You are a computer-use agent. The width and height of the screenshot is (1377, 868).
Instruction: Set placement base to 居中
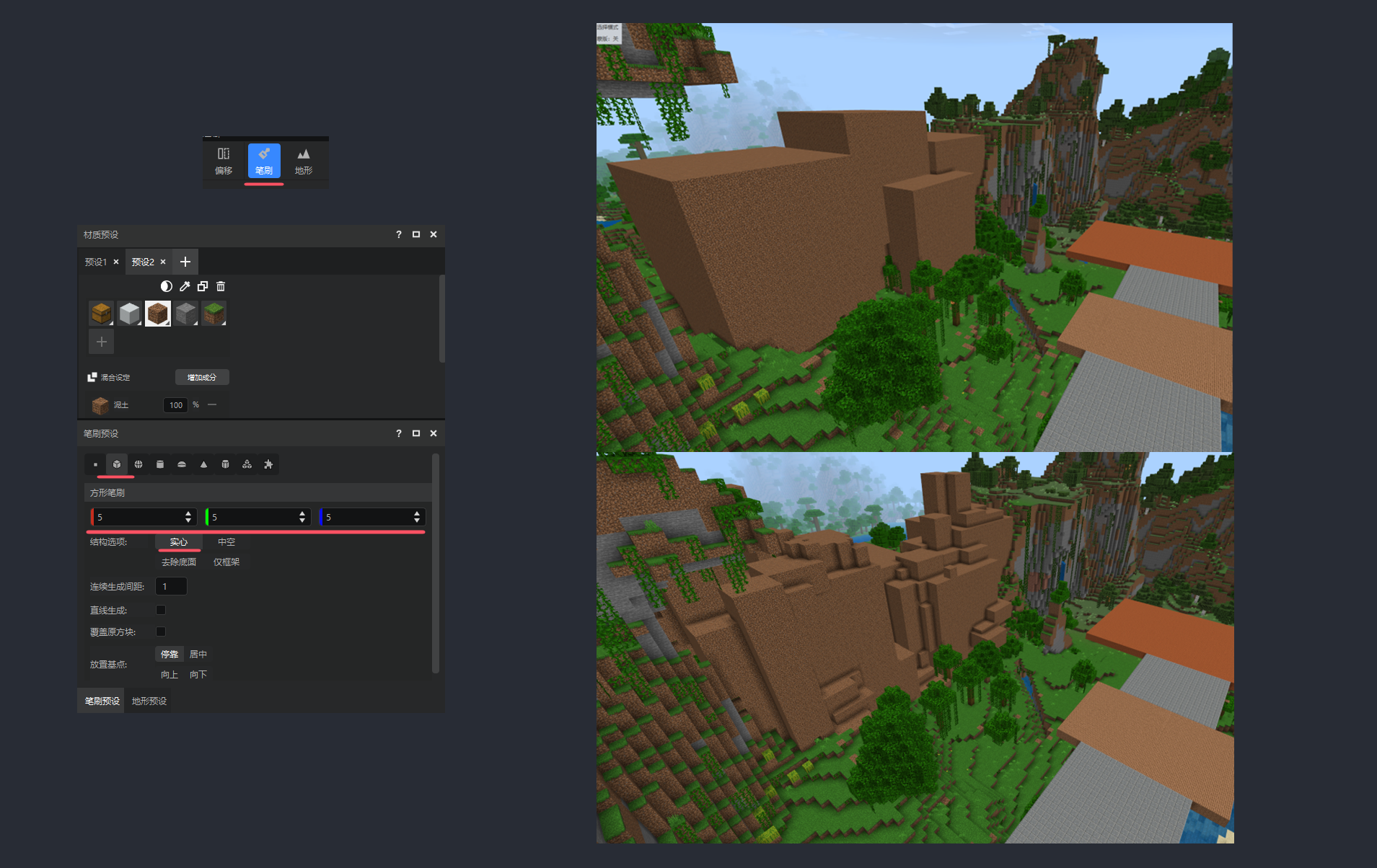point(198,655)
